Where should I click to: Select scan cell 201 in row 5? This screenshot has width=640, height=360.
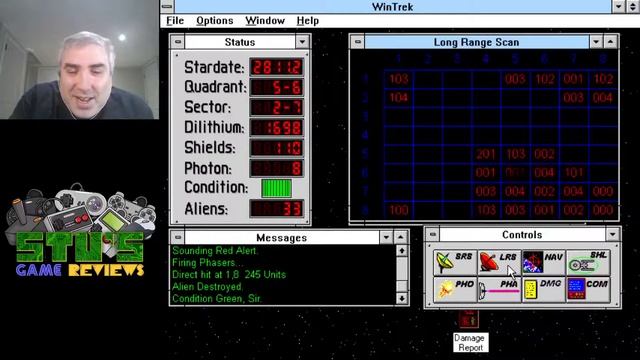click(486, 154)
